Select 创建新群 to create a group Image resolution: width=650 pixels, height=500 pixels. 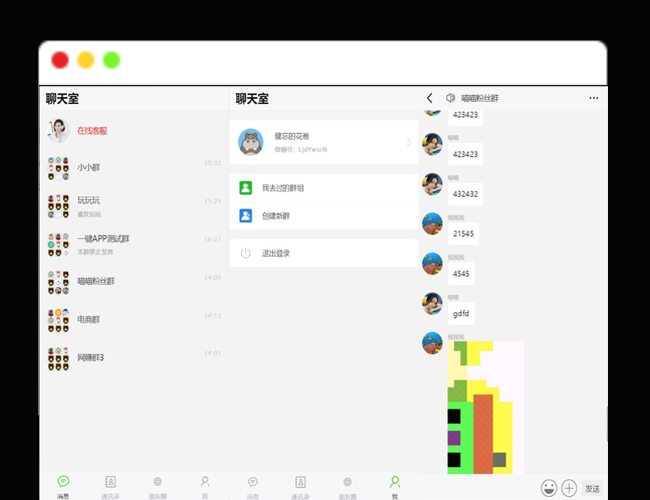coord(324,216)
